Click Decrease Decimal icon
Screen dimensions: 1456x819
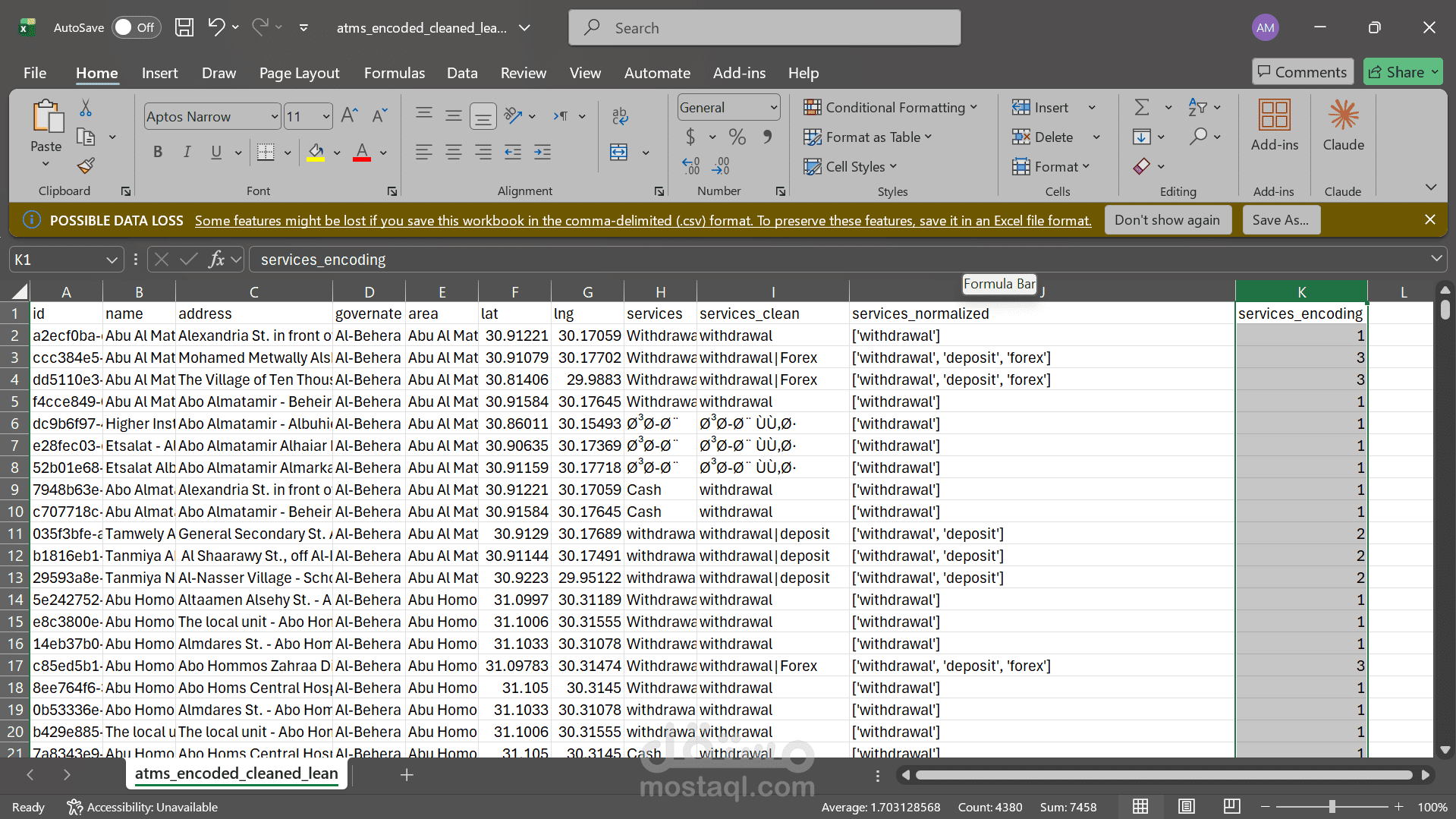point(721,166)
